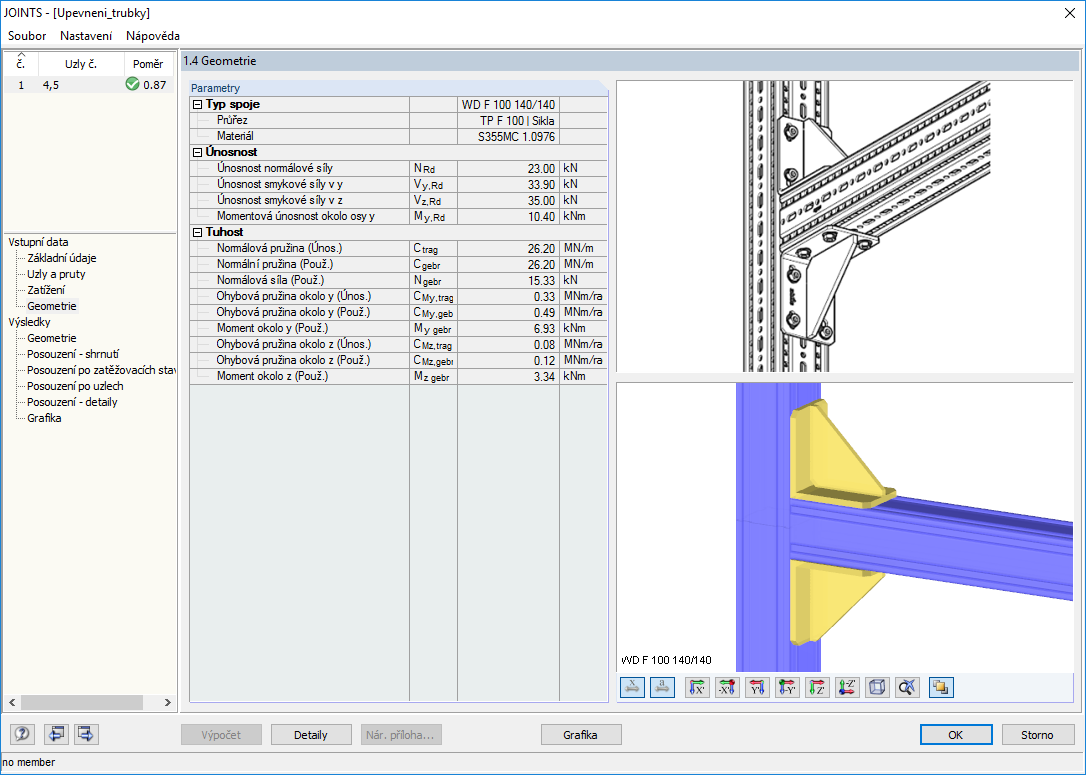Go to the previous window with the left arrow

click(x=56, y=734)
